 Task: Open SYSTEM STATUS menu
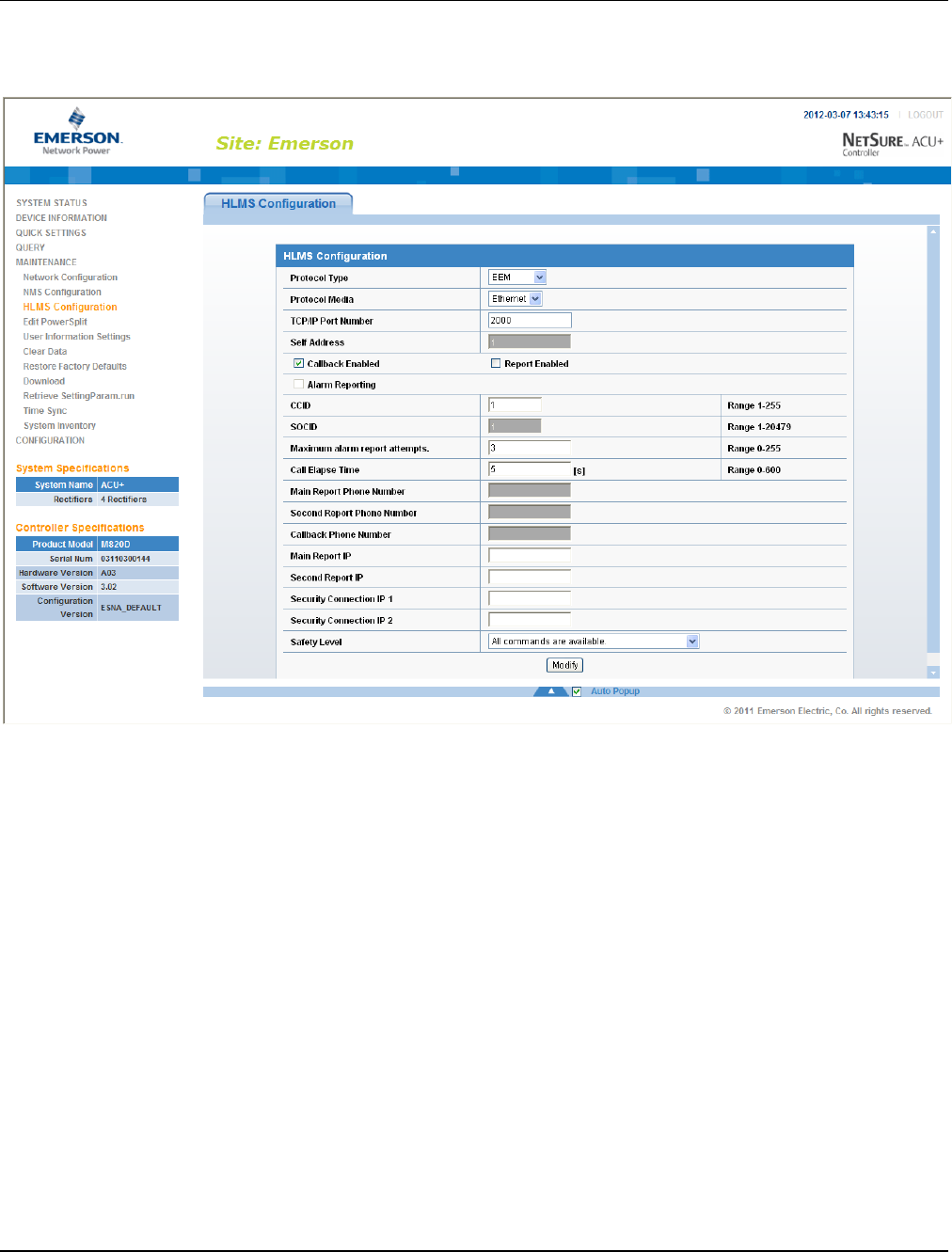(x=52, y=203)
